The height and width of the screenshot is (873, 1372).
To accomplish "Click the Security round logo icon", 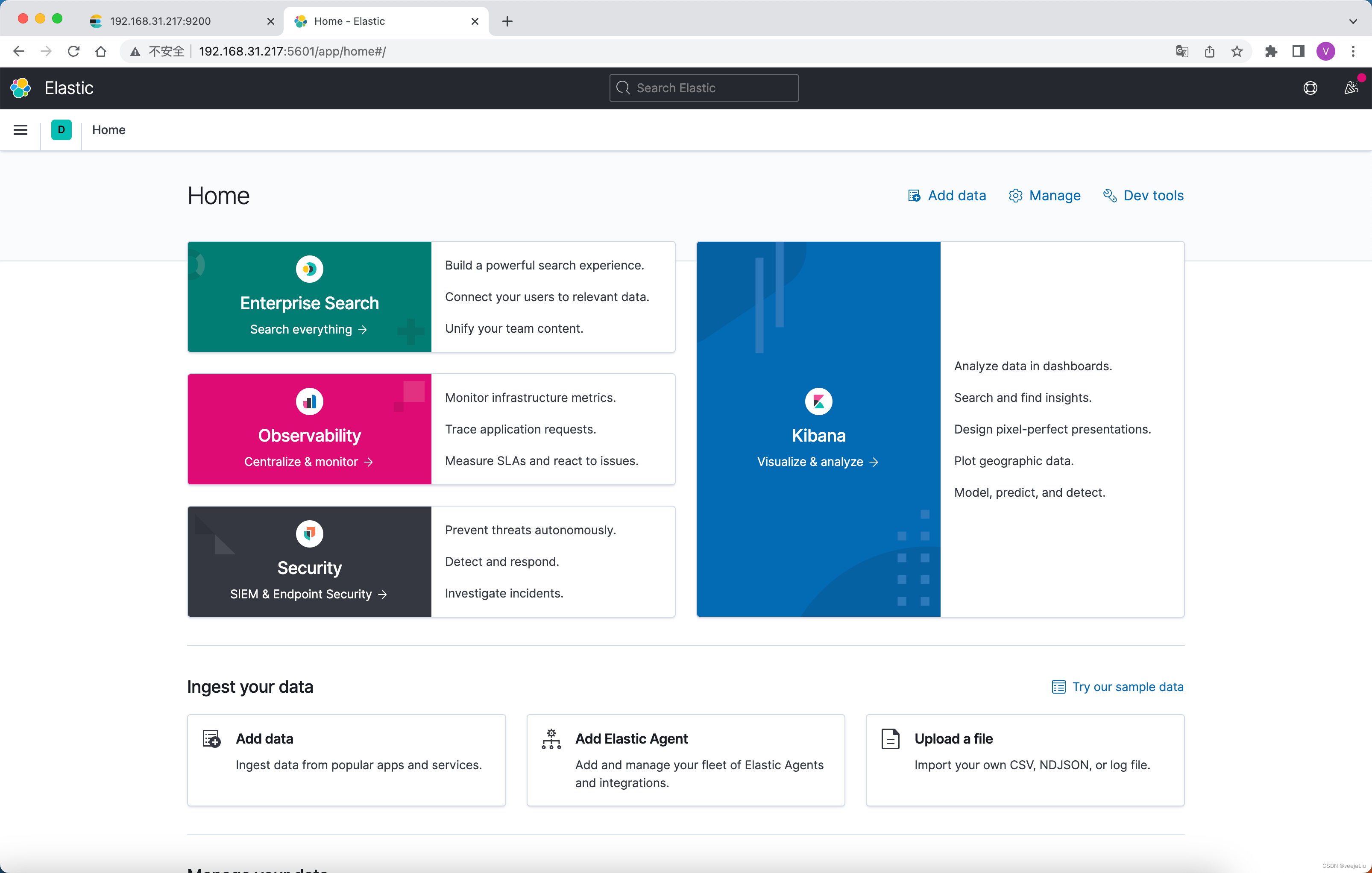I will tap(309, 533).
